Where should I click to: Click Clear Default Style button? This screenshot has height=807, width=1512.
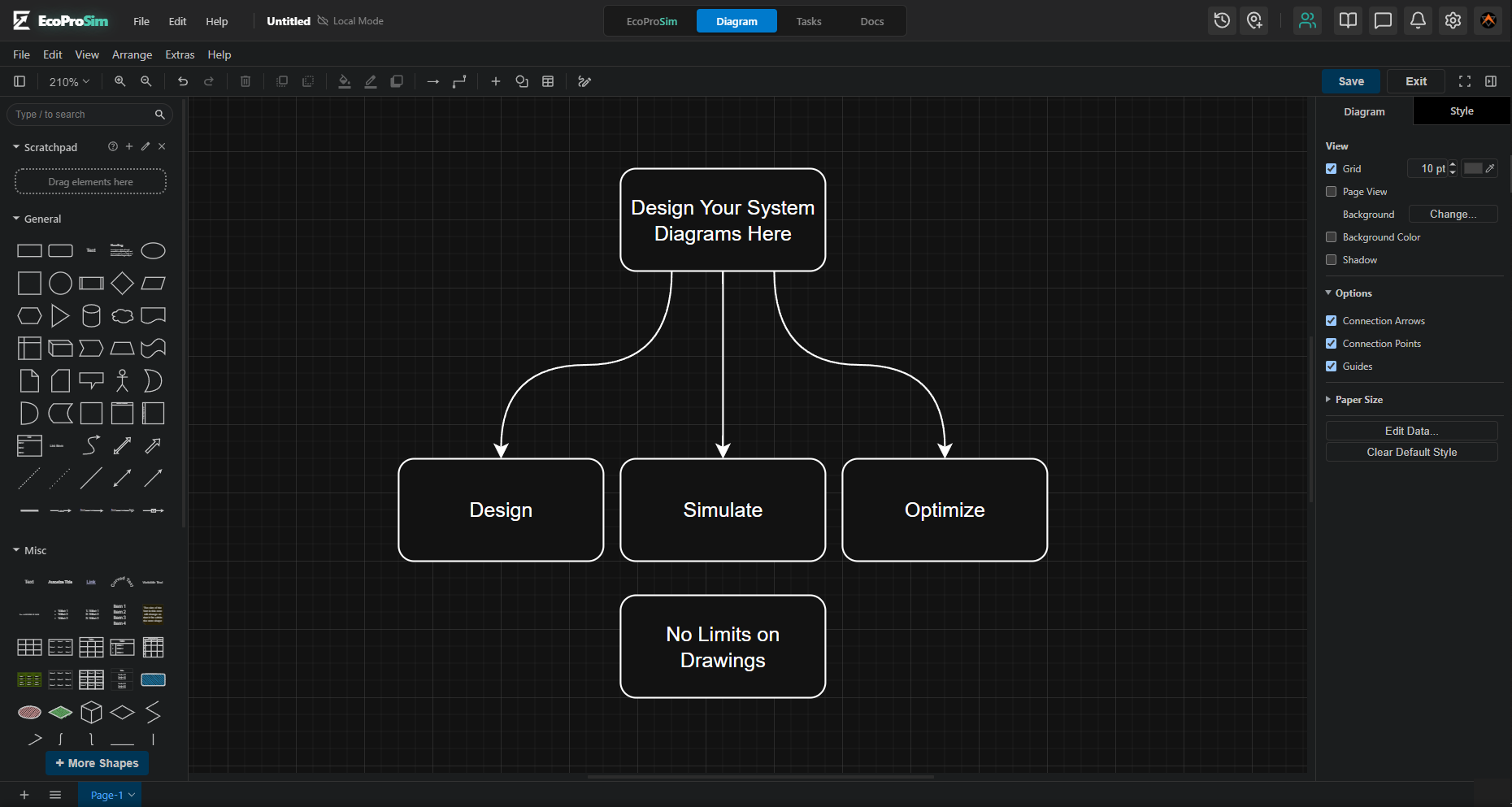[1411, 452]
